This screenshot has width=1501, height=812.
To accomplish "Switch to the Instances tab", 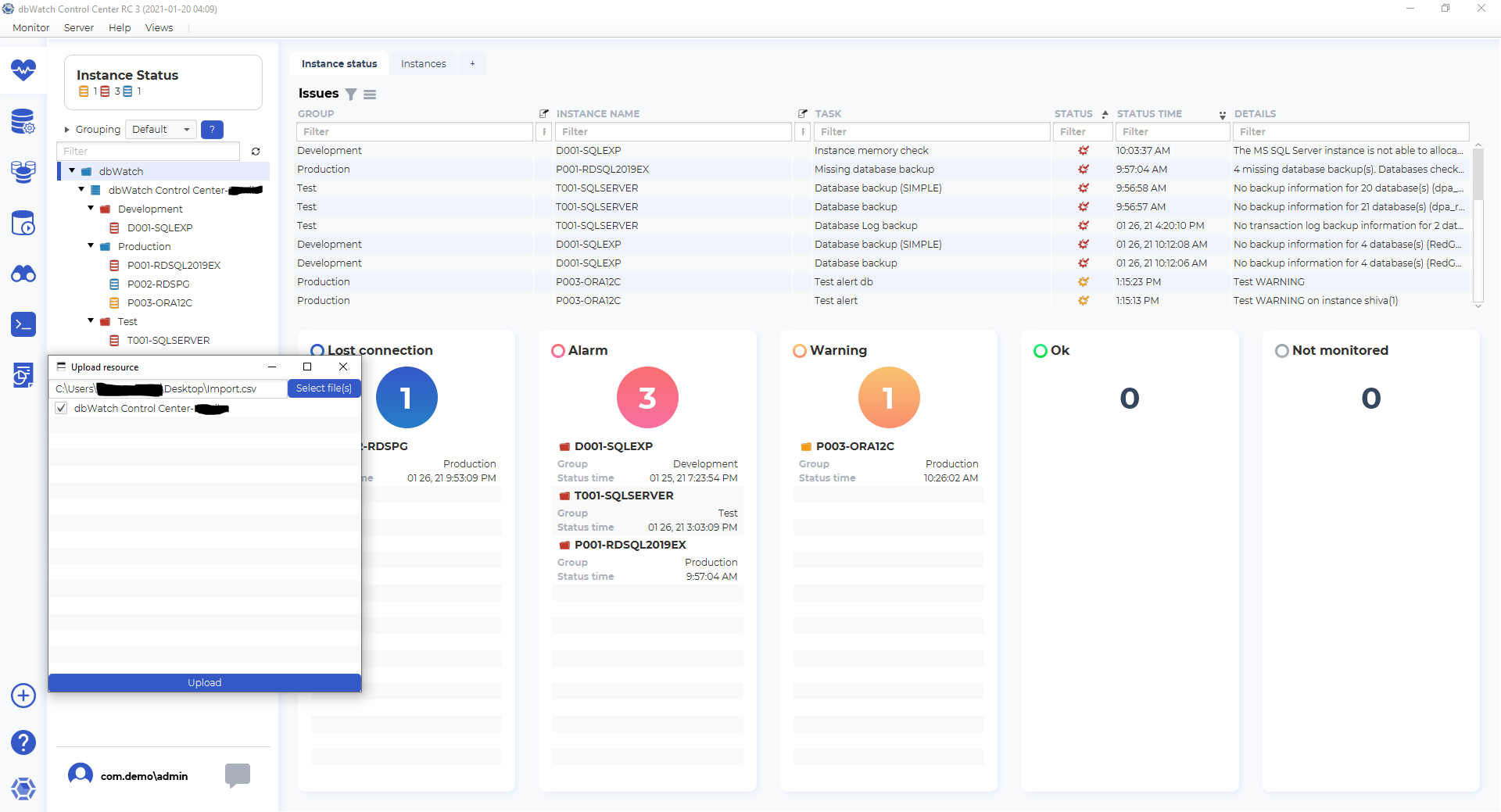I will (x=423, y=64).
